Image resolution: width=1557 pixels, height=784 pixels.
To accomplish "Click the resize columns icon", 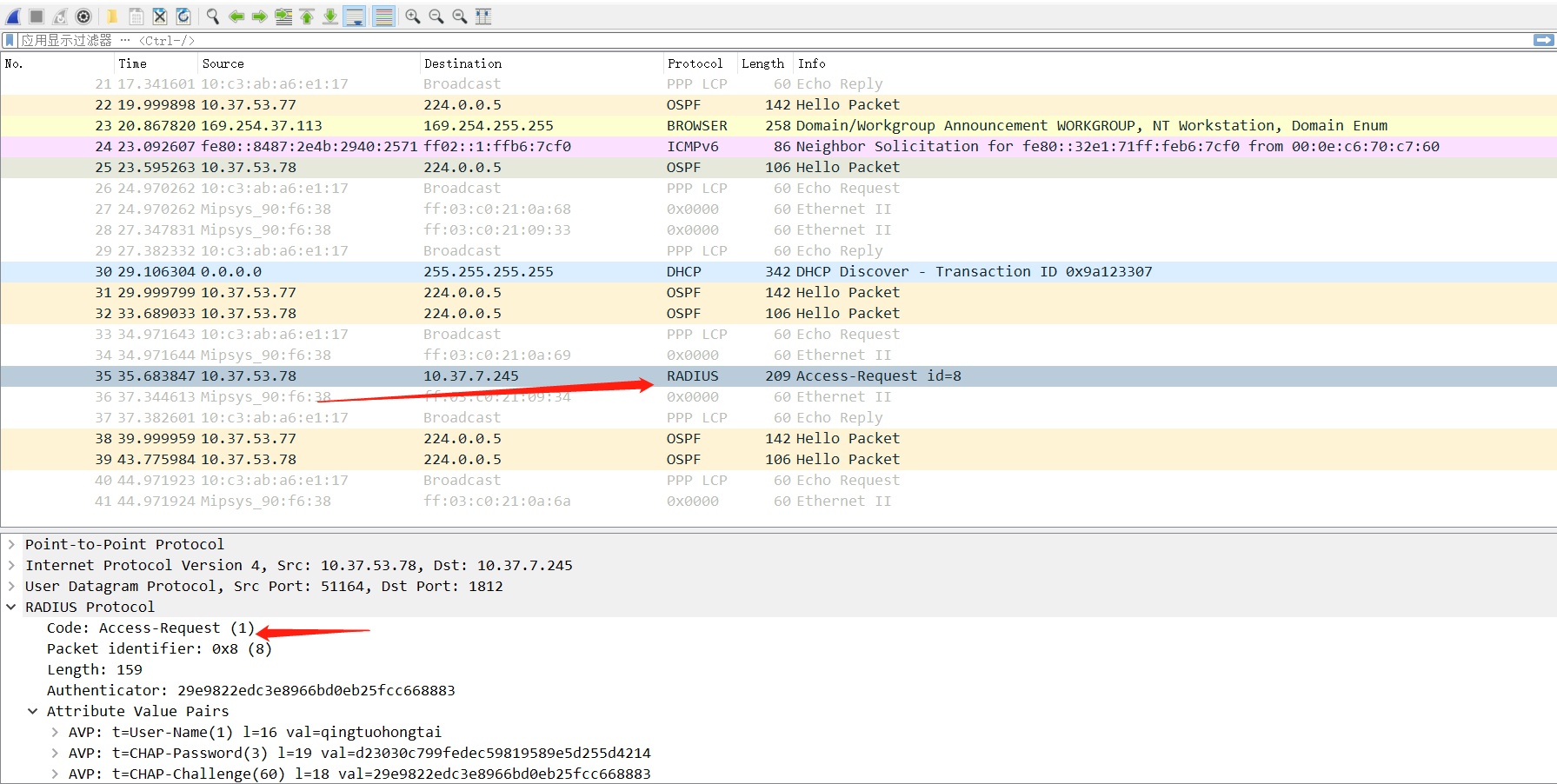I will point(483,17).
